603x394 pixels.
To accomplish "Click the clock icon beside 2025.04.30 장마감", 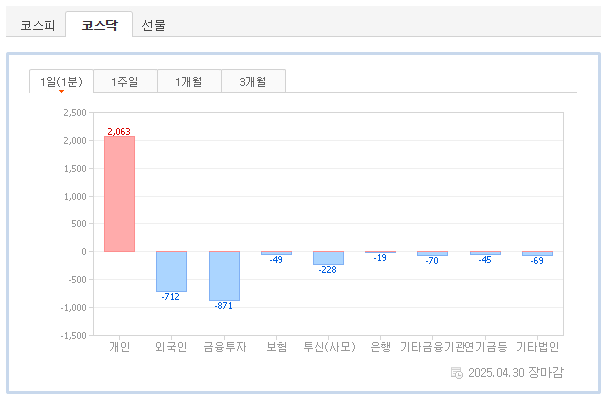I will 456,372.
